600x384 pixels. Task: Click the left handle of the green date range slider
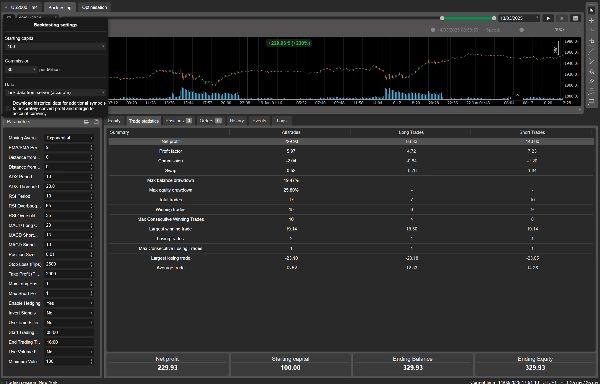tap(442, 18)
